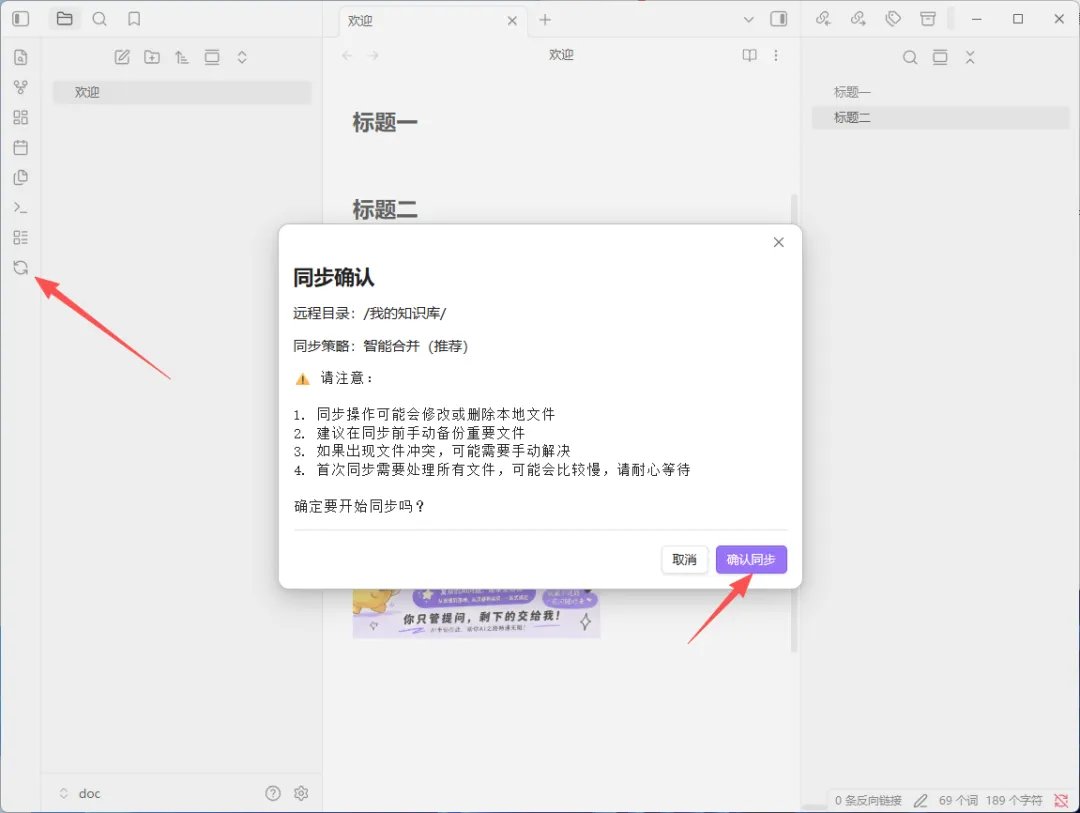Click the 标题二 heading in editor

point(385,209)
